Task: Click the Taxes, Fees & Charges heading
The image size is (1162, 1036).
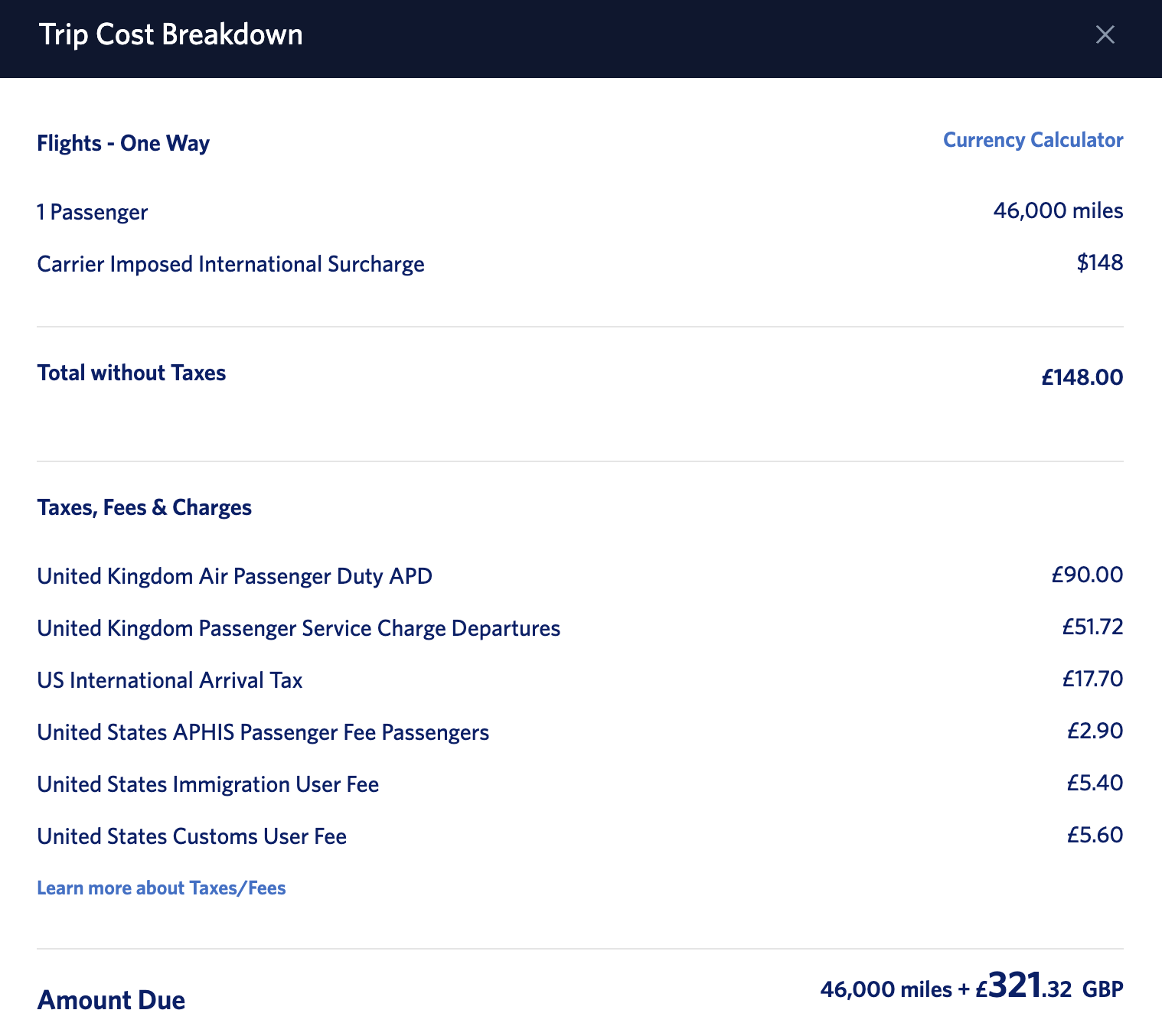Action: click(145, 507)
